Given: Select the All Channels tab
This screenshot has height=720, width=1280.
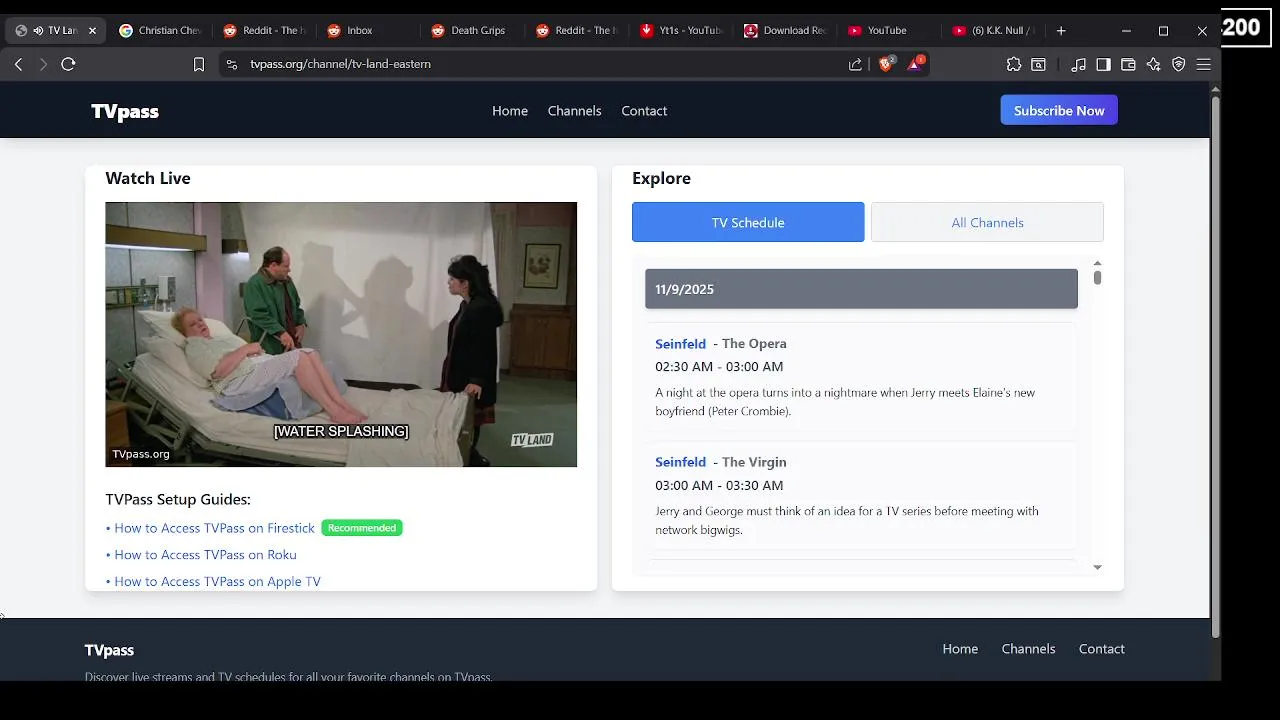Looking at the screenshot, I should click(987, 222).
